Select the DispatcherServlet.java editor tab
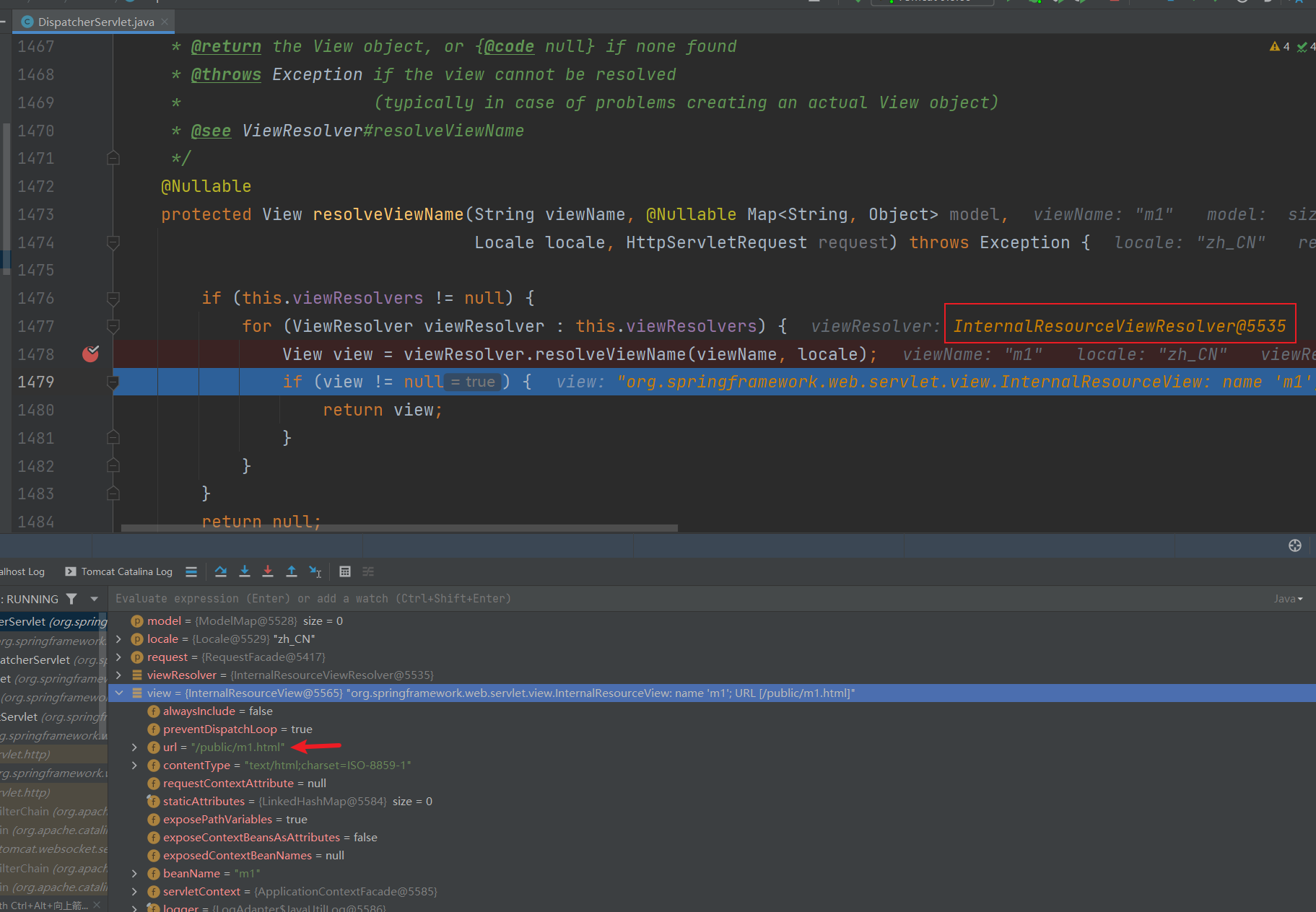Viewport: 1316px width, 912px height. [x=95, y=22]
